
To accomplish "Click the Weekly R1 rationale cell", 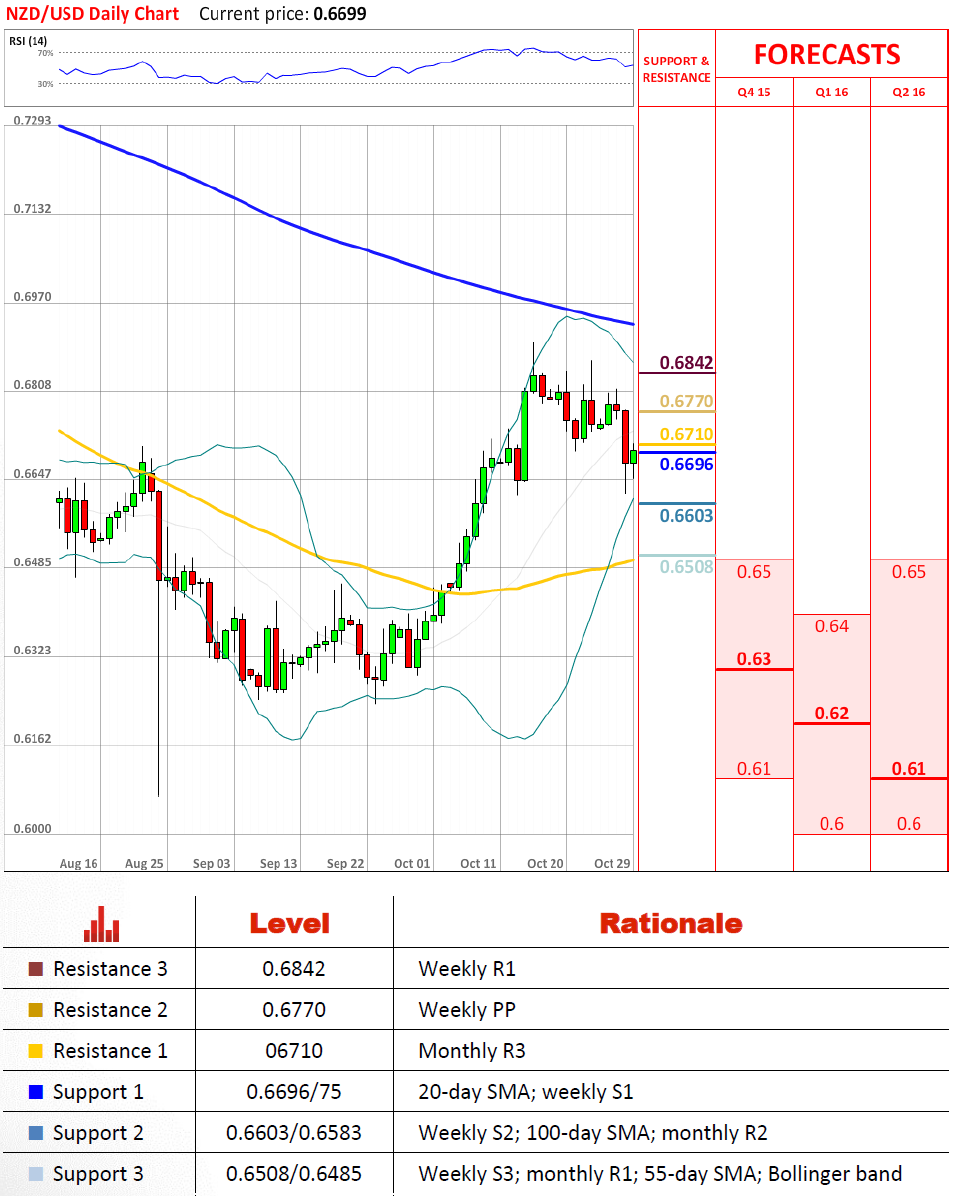I will pos(467,969).
